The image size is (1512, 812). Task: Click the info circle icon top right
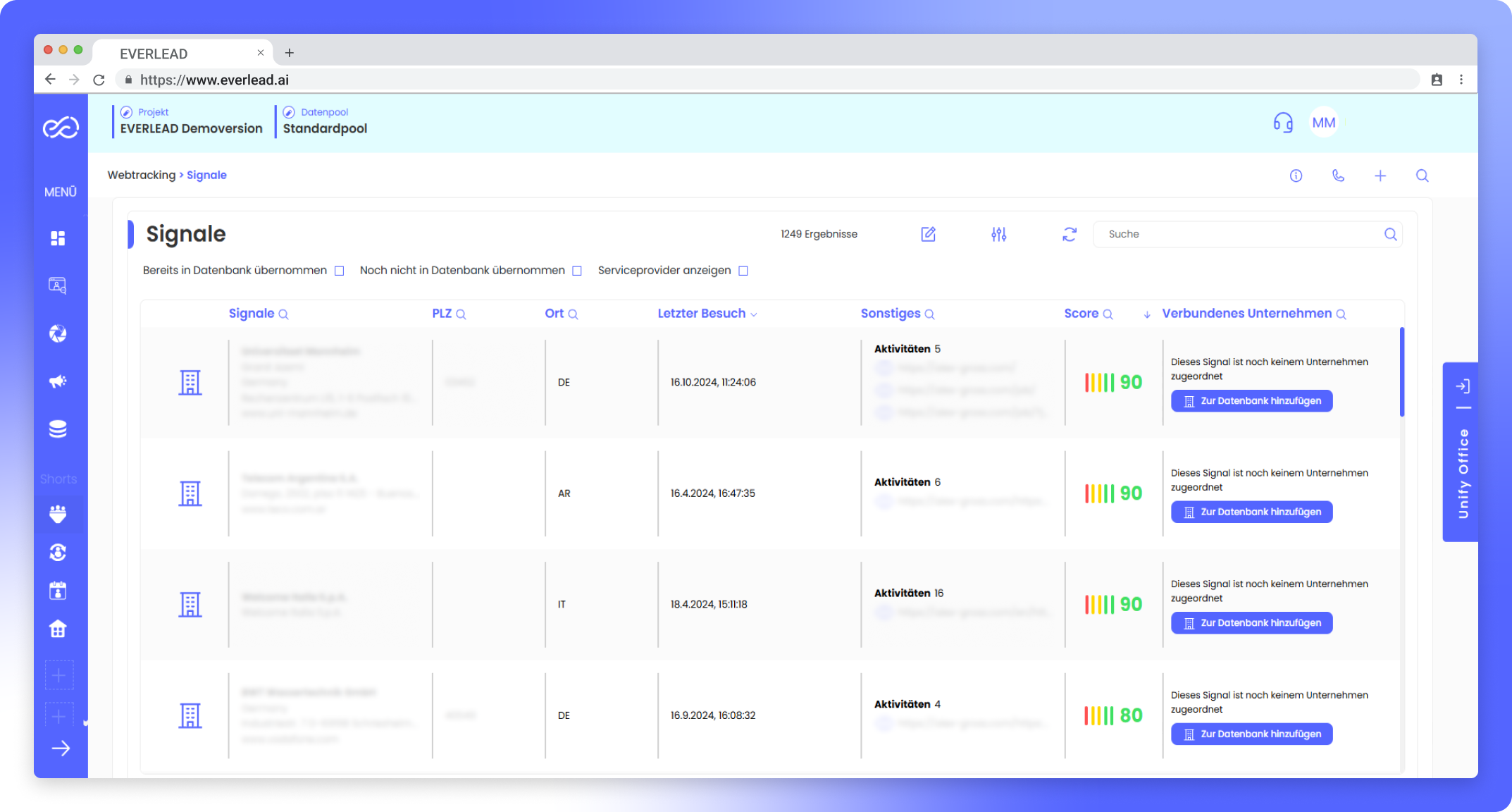pyautogui.click(x=1296, y=176)
